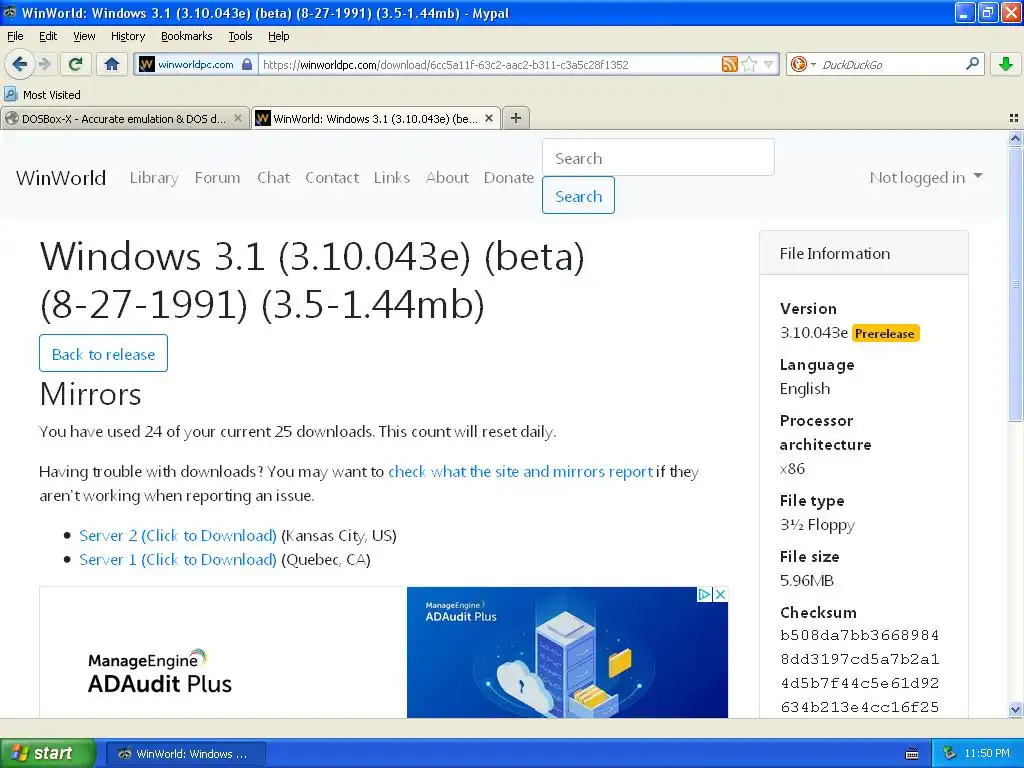Click the tray icon next to the clock

coord(949,753)
